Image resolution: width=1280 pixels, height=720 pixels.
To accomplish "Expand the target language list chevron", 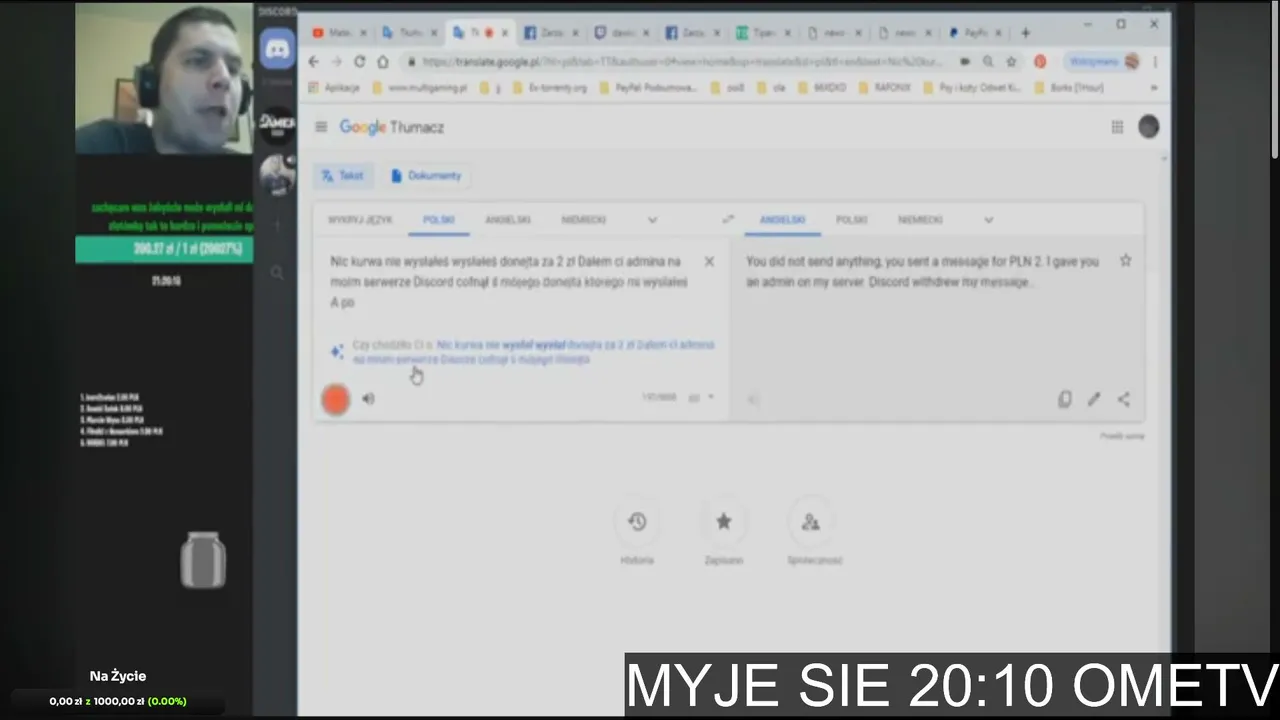I will coord(988,219).
